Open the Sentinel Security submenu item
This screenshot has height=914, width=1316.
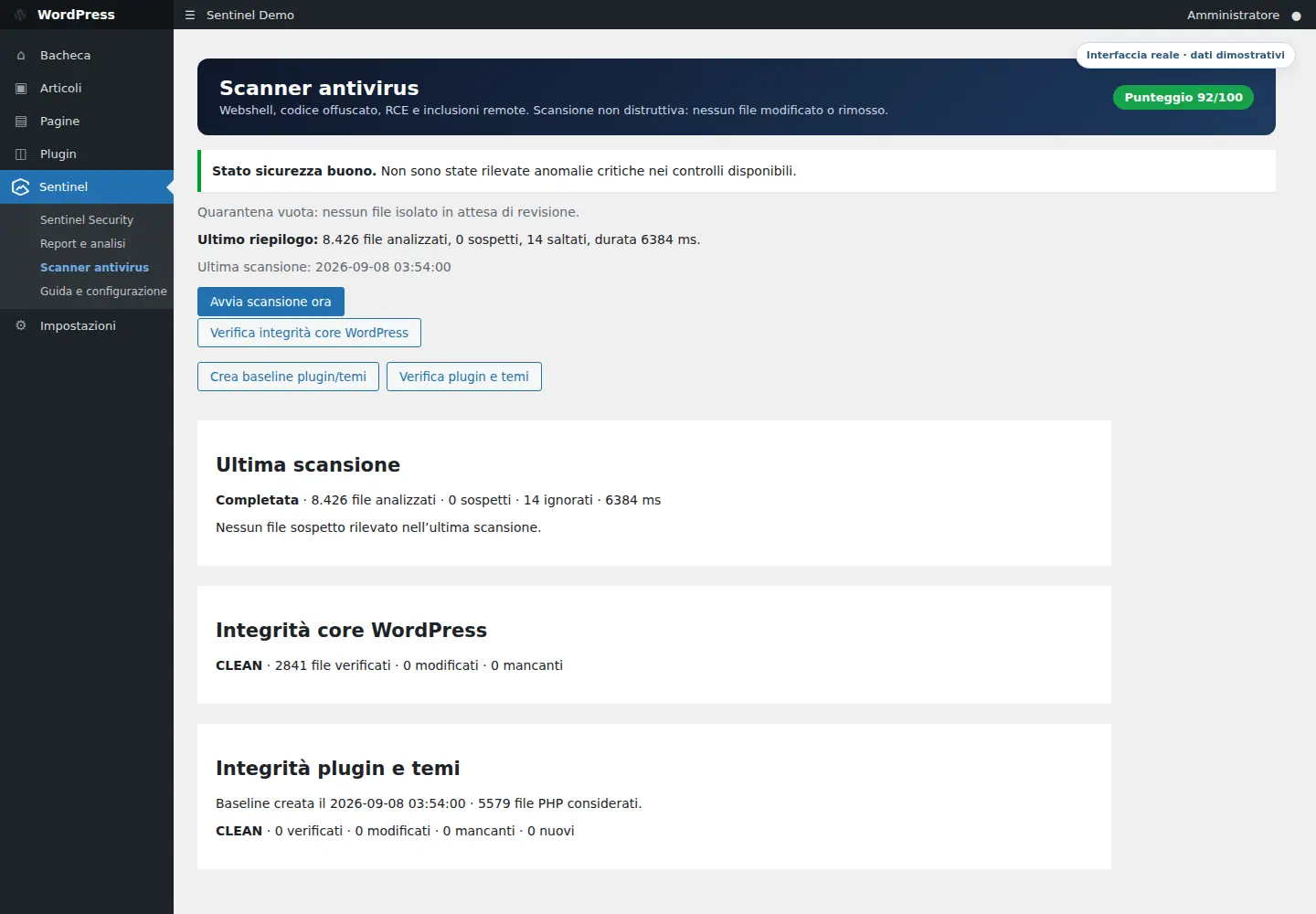click(87, 220)
